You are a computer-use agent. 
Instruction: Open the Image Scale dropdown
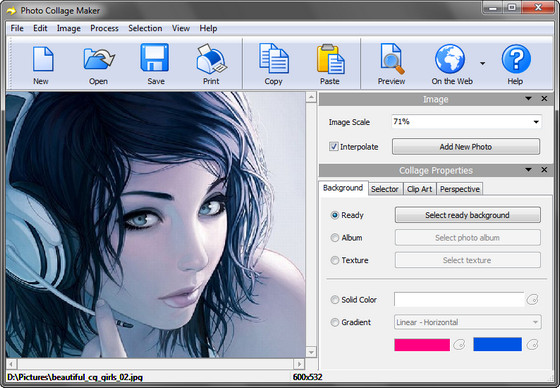tap(536, 122)
